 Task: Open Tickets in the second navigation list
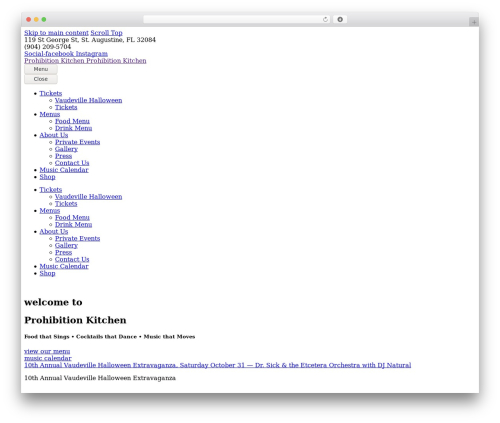click(51, 190)
